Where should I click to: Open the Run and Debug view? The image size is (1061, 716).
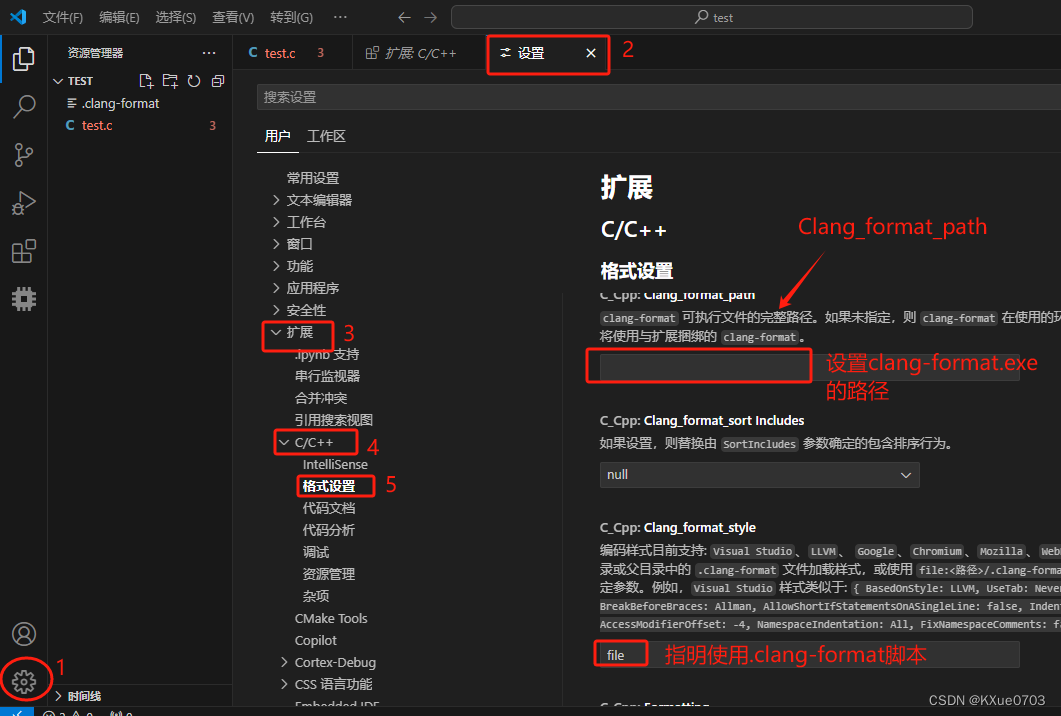point(24,203)
